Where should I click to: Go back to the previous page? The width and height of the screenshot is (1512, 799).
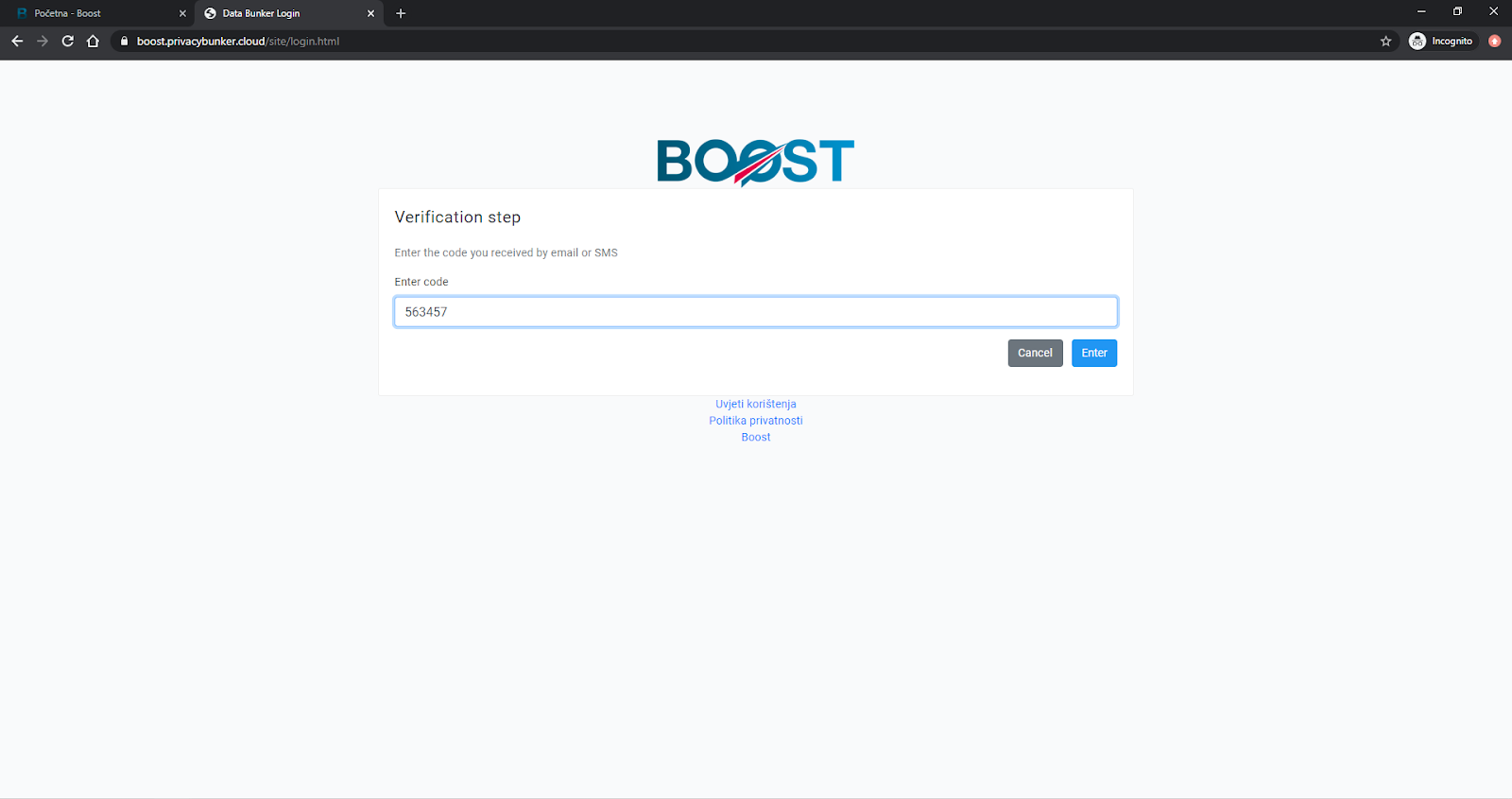point(17,41)
